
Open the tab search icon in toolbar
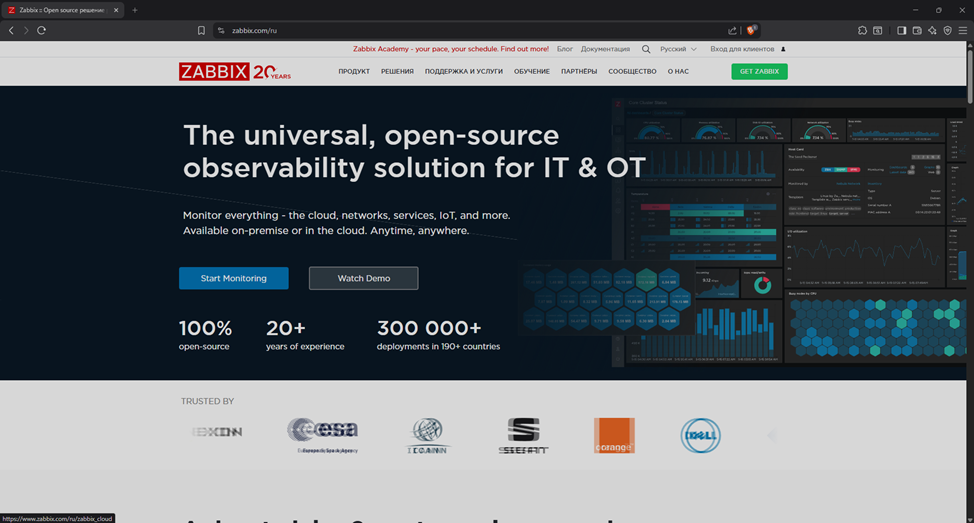click(x=877, y=30)
